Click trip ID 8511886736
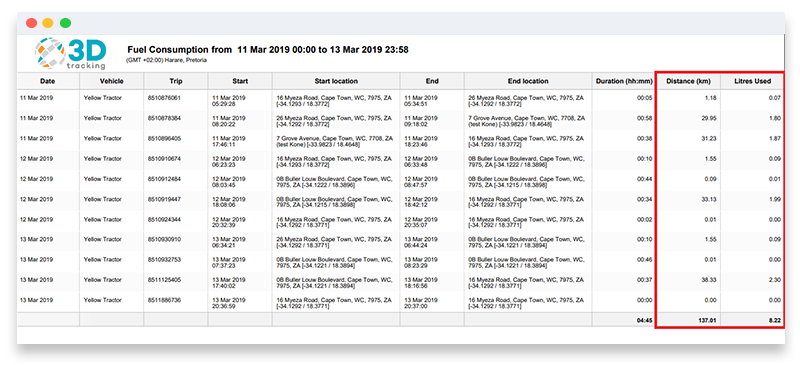Screen dimensions: 800x365 [164, 300]
